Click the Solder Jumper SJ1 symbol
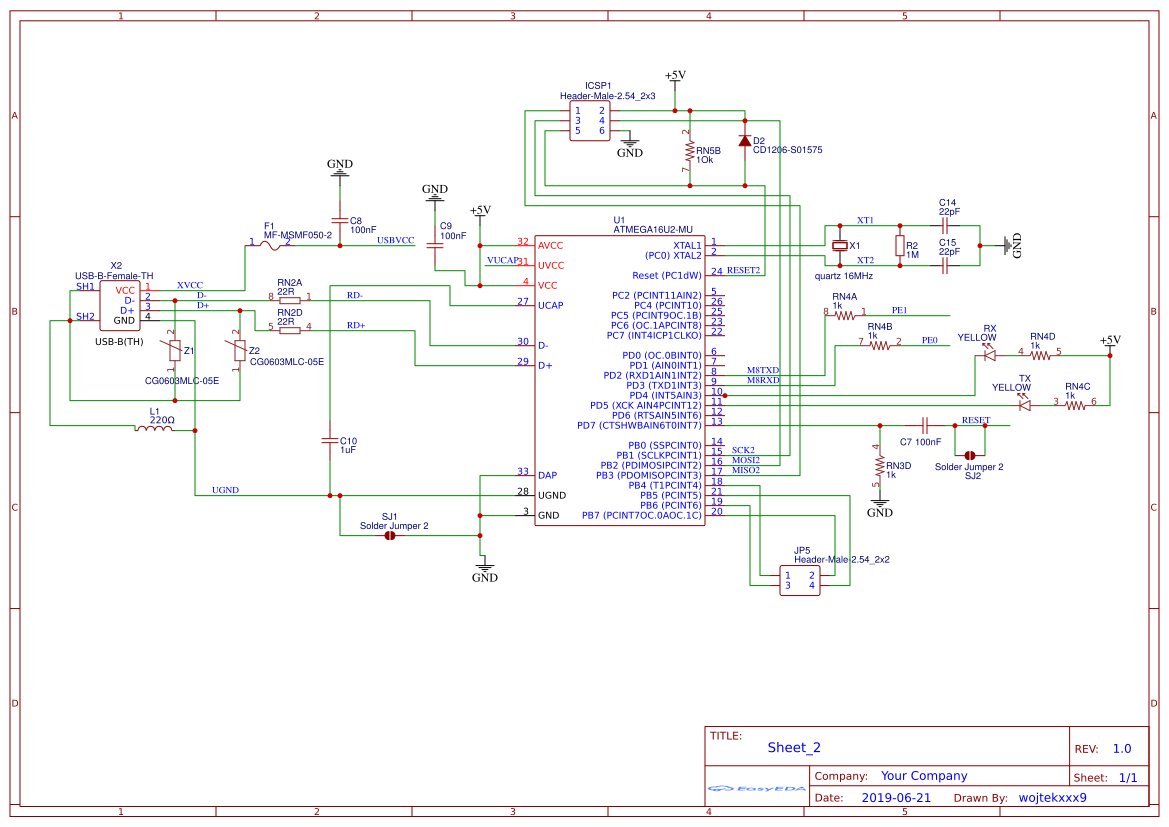Screen dimensions: 1169x827 [390, 535]
